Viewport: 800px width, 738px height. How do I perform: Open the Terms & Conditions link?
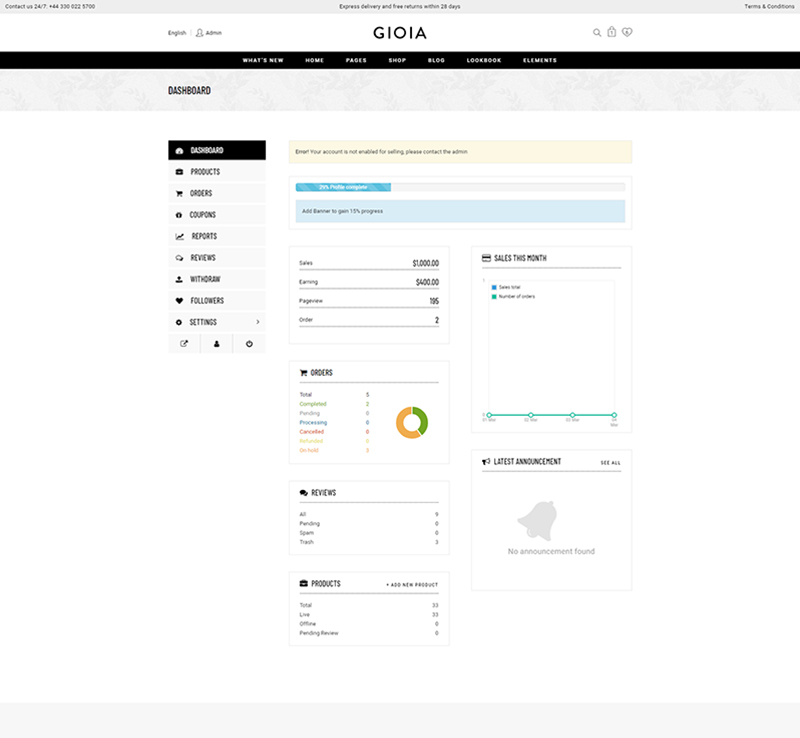coord(768,7)
